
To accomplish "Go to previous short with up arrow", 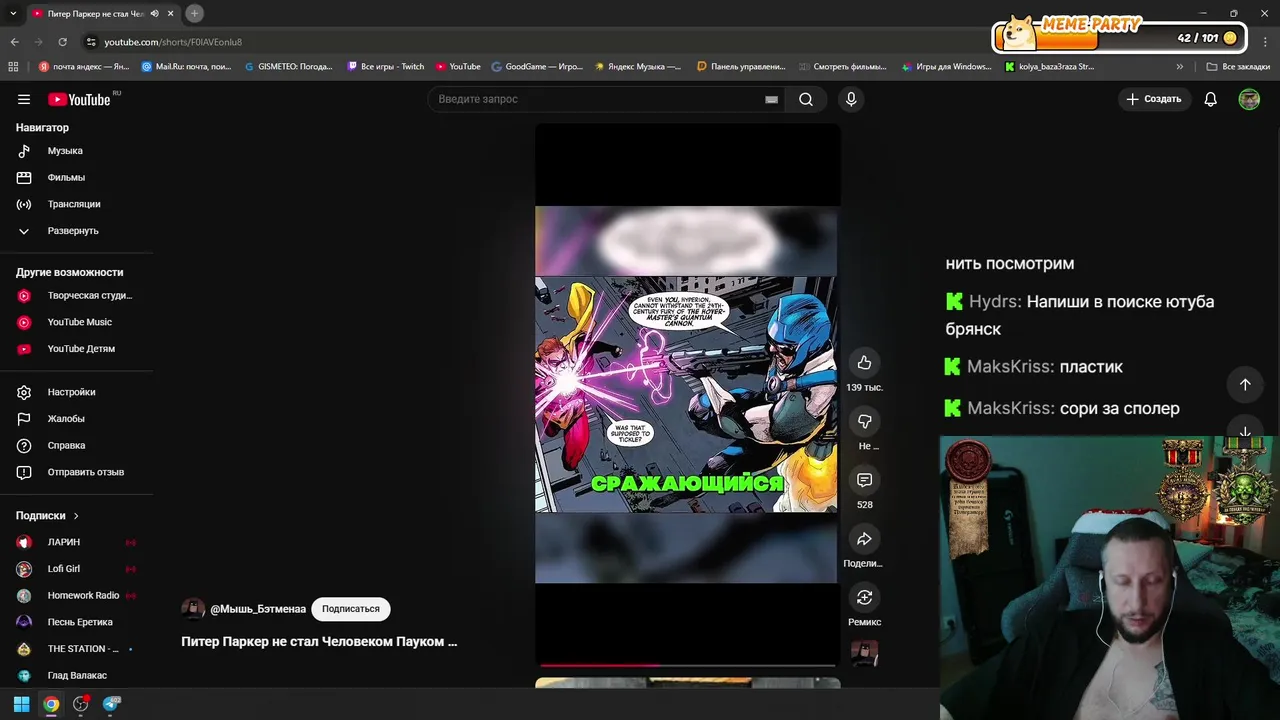I will (1245, 384).
